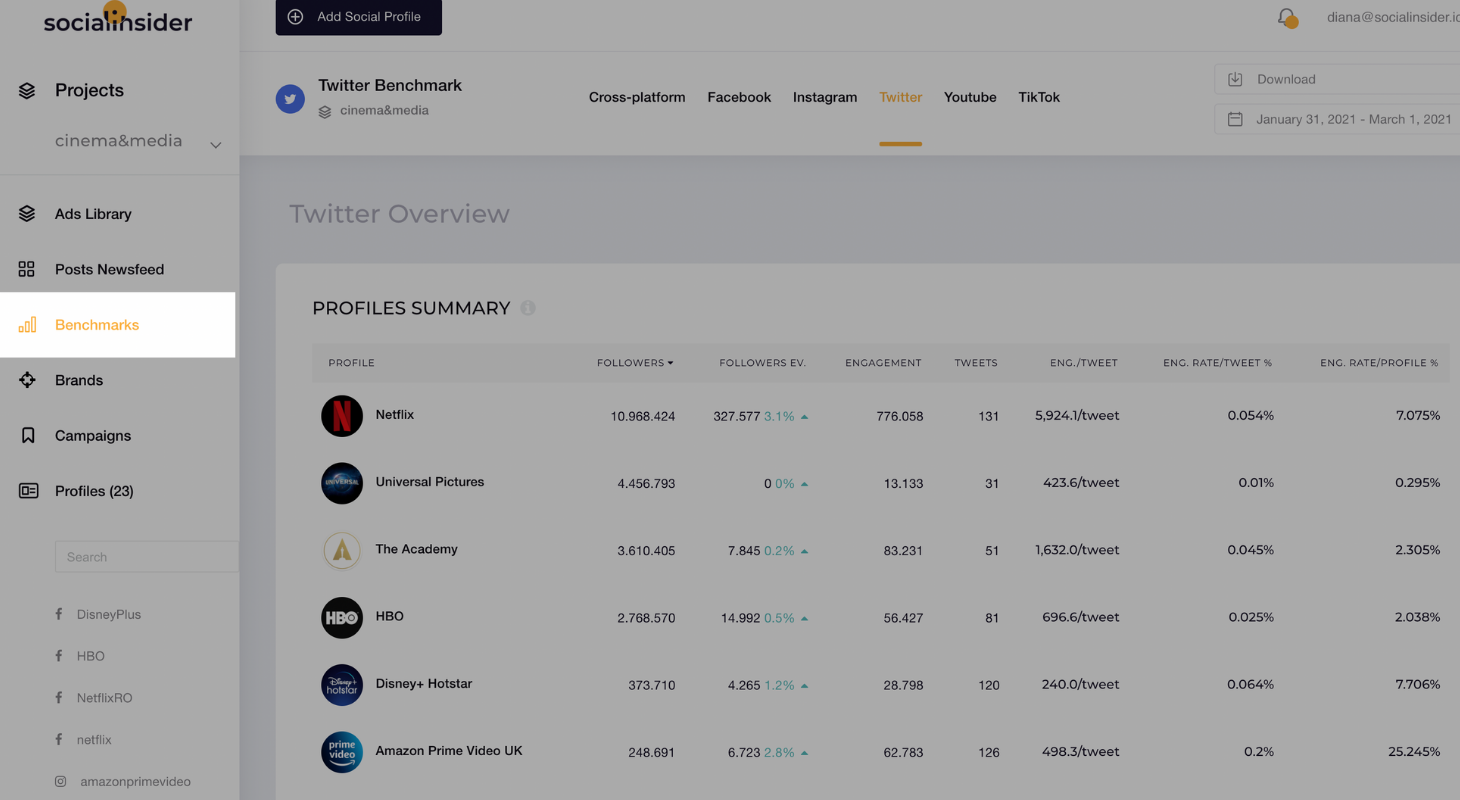Click the Brands crosshair icon

tap(27, 380)
